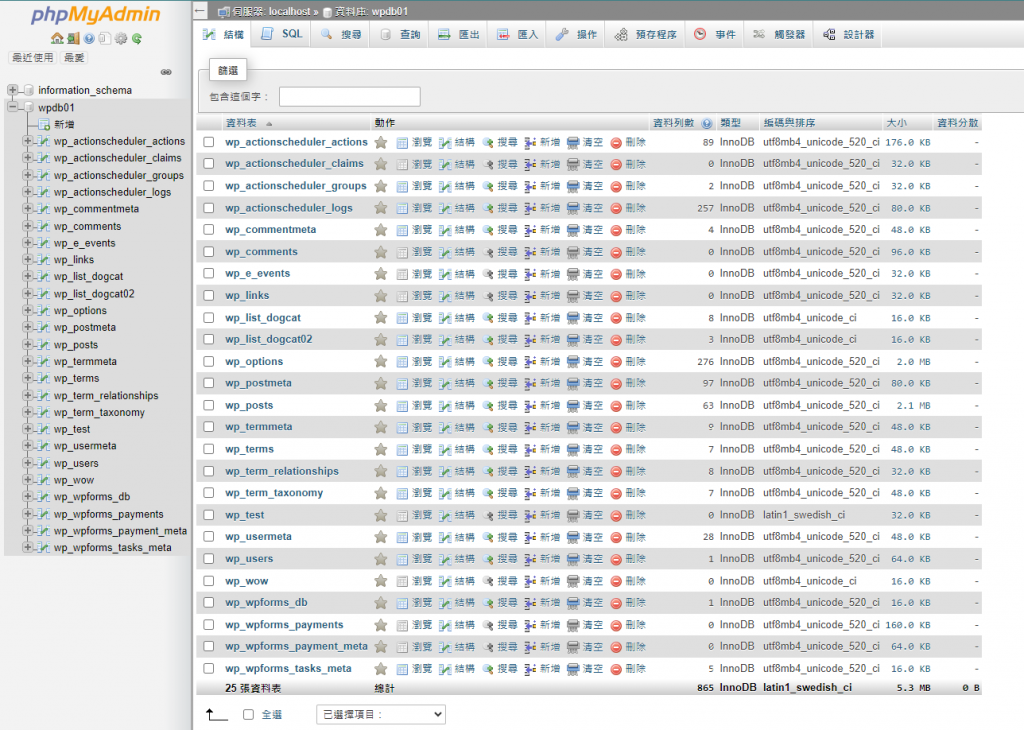Image resolution: width=1024 pixels, height=730 pixels.
Task: Check the wp_actionscheduler_actions row checkbox
Action: point(208,142)
